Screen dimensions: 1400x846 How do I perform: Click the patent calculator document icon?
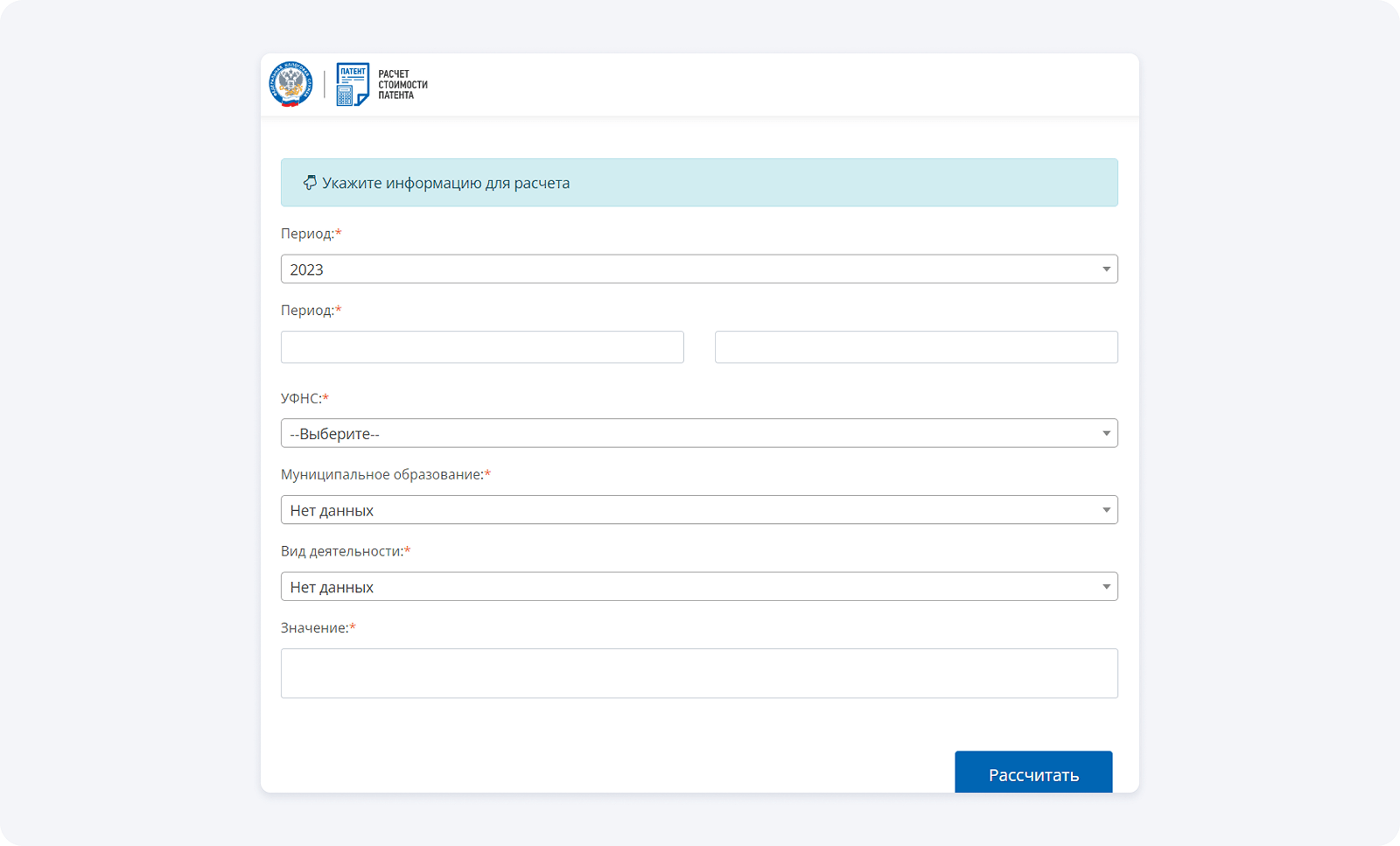coord(353,84)
